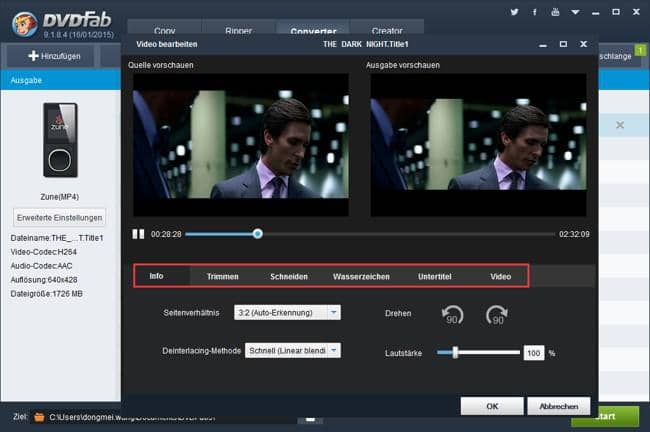The image size is (650, 432).
Task: Open the Facebook link icon
Action: pyautogui.click(x=535, y=12)
